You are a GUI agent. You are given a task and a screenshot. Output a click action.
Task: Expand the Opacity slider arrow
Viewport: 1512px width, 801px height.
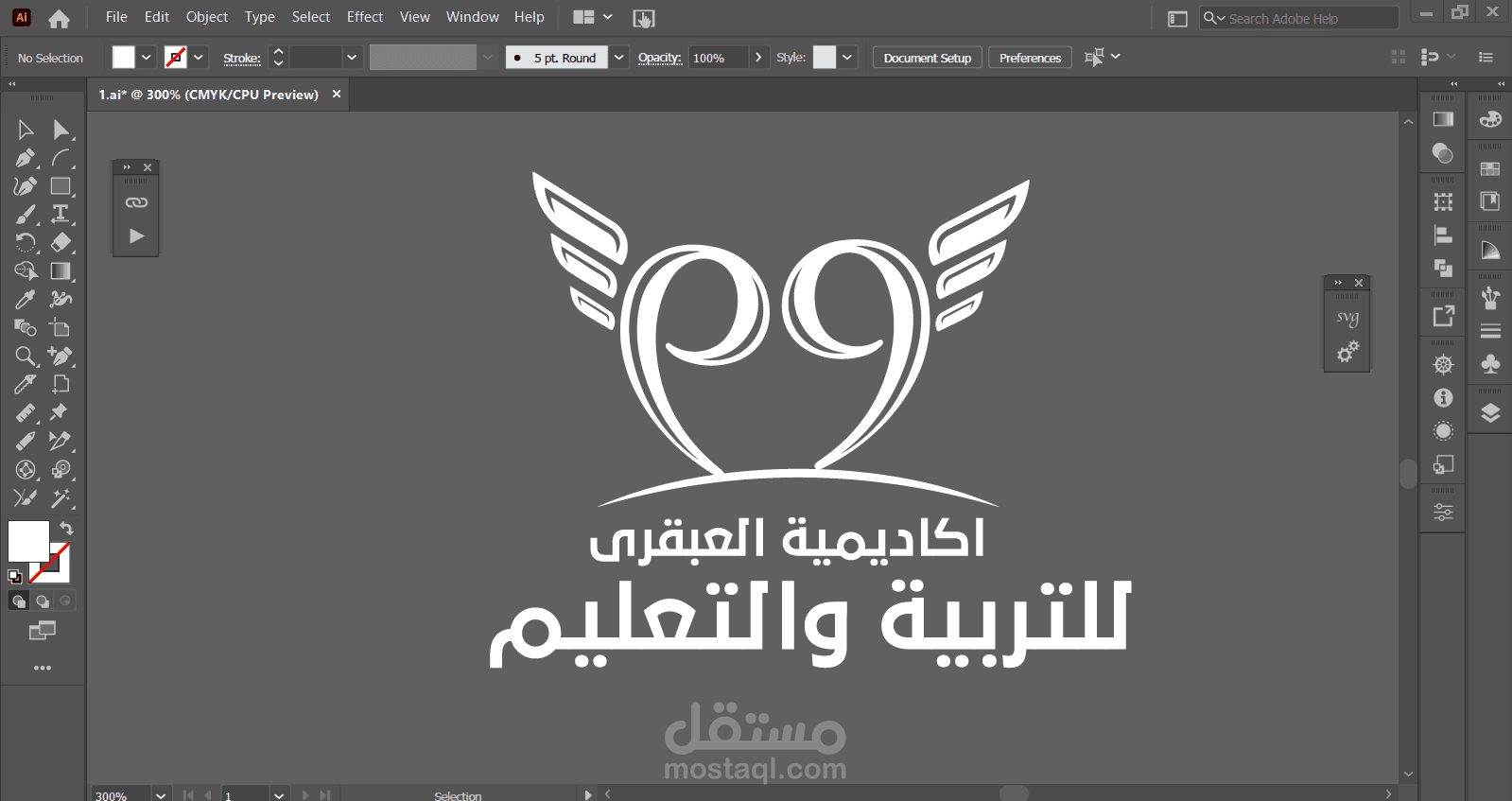pos(758,58)
